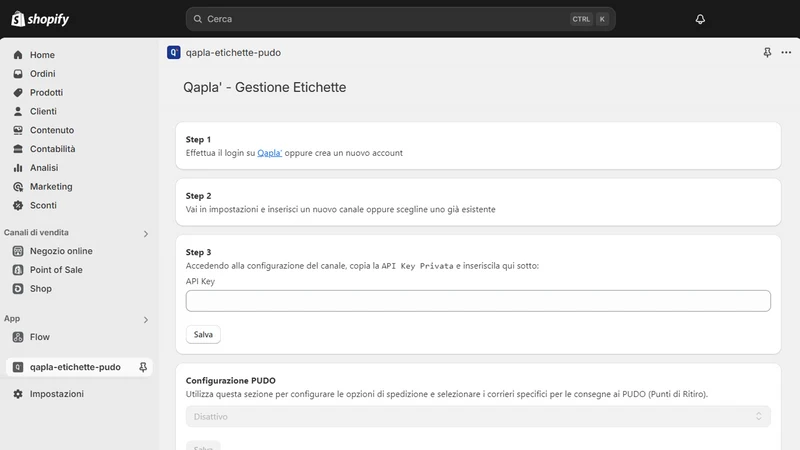Viewport: 800px width, 450px height.
Task: Open Impostazioni settings
Action: click(57, 394)
